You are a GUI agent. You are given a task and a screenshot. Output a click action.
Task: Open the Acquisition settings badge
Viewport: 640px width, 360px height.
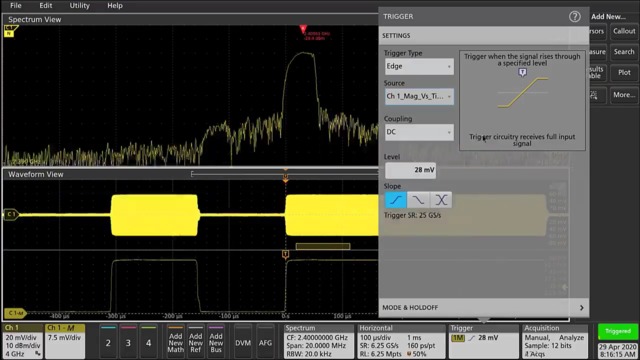pos(555,341)
